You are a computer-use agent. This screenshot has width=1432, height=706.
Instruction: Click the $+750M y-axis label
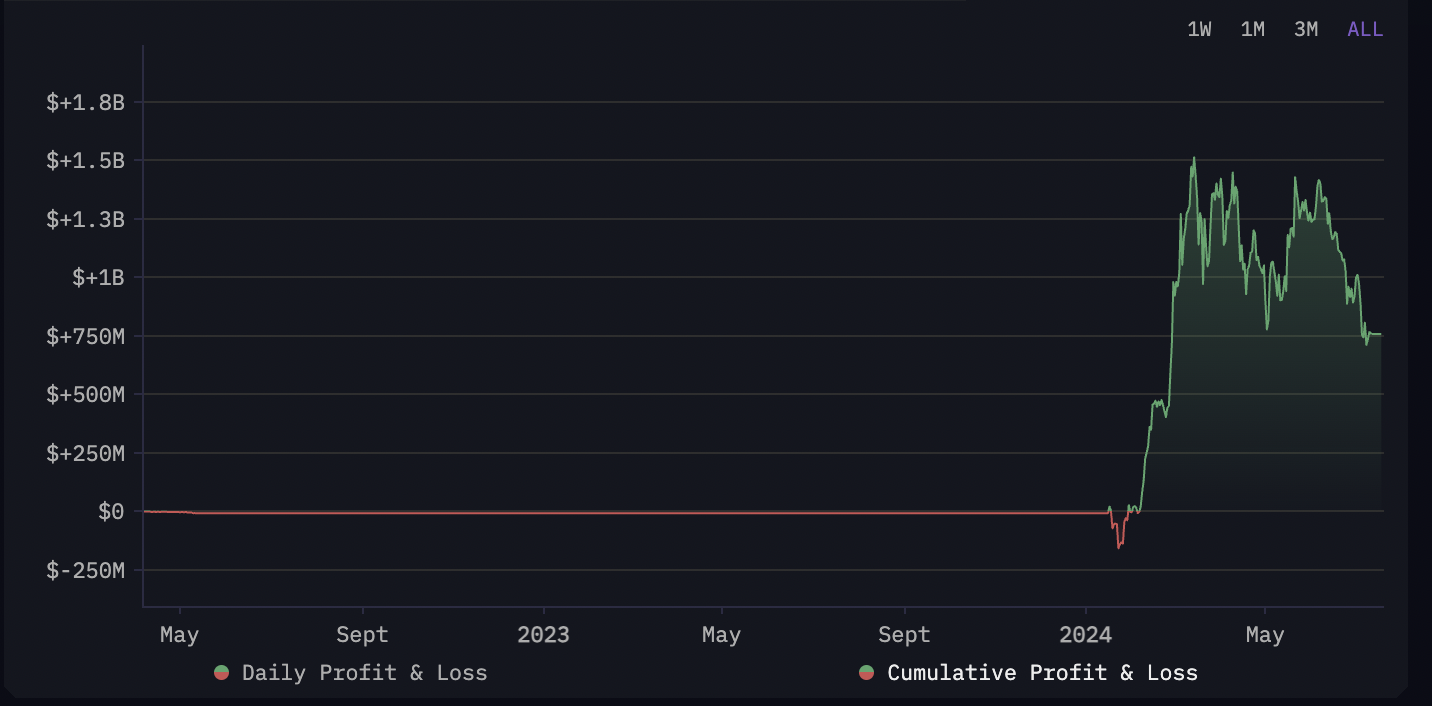pyautogui.click(x=85, y=336)
